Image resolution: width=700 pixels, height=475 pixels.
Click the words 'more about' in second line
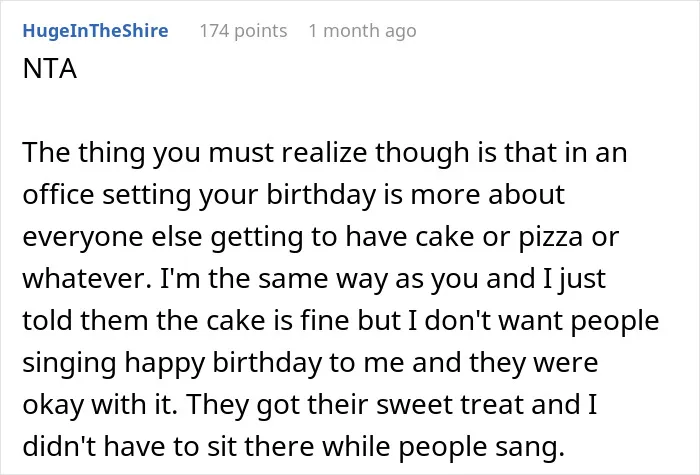coord(488,195)
